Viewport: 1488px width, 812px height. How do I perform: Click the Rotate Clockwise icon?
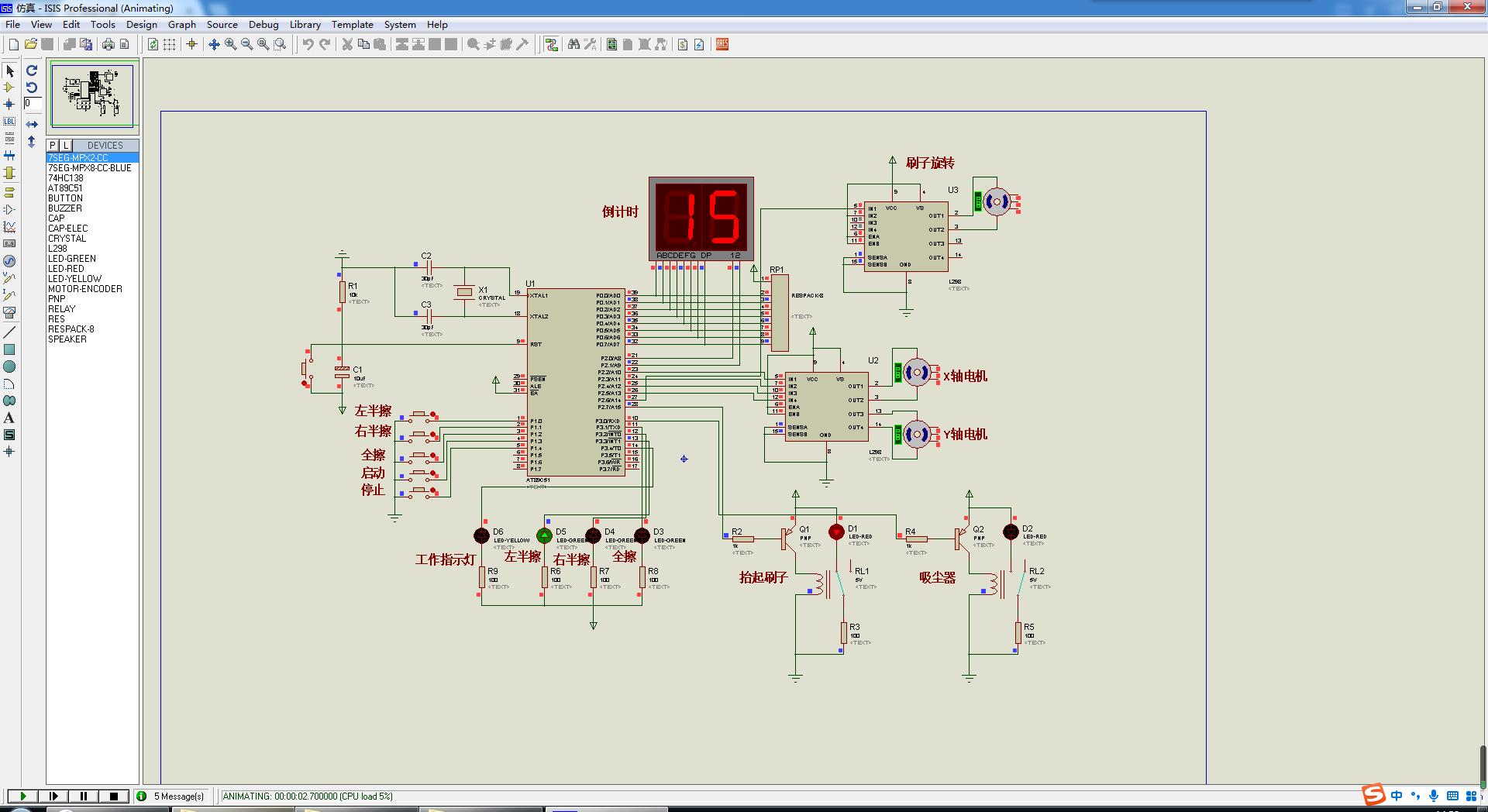[32, 71]
